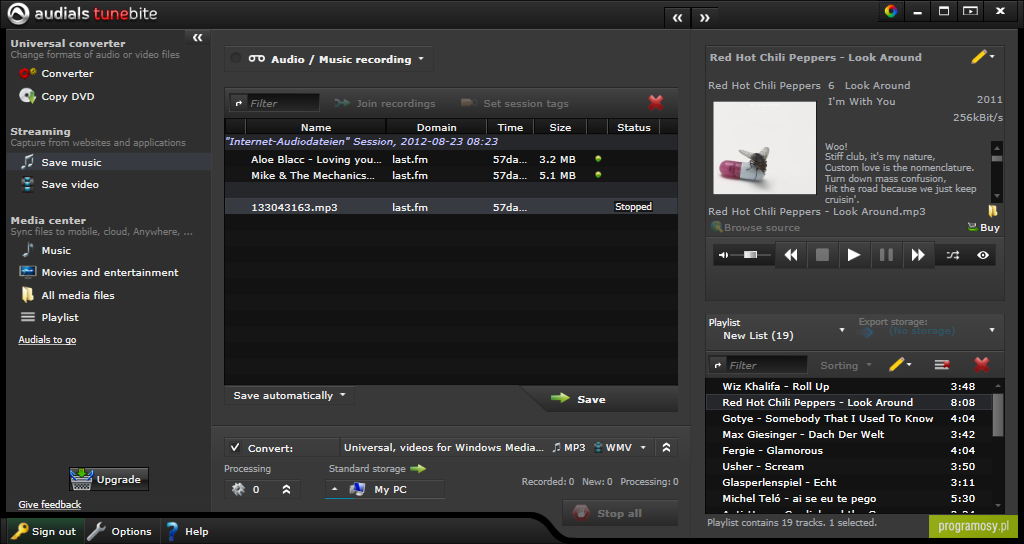1024x544 pixels.
Task: Edit track tags with the pencil icon
Action: point(978,57)
